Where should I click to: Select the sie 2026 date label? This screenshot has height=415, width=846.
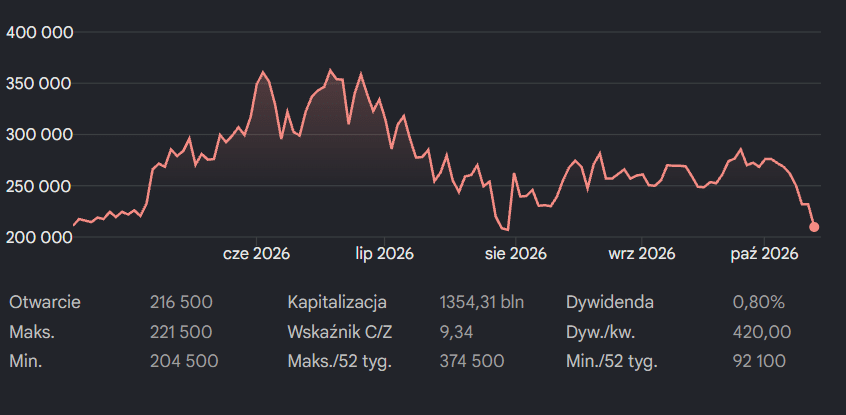click(515, 254)
